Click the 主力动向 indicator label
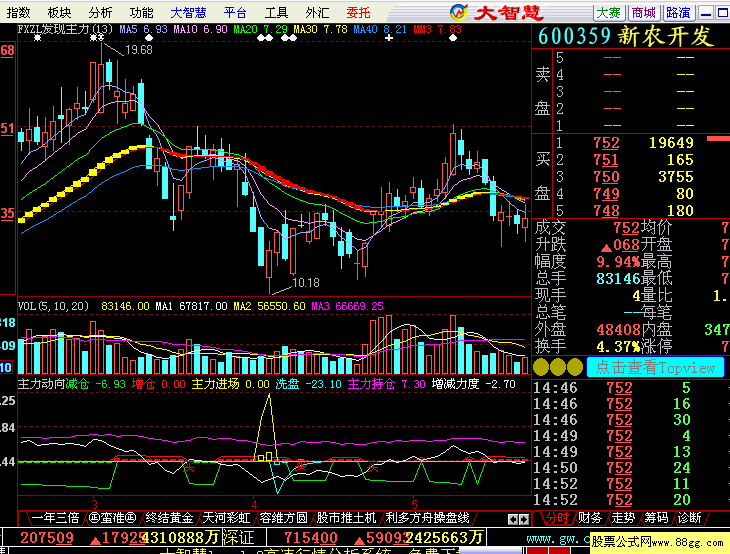730x554 pixels. pyautogui.click(x=41, y=384)
